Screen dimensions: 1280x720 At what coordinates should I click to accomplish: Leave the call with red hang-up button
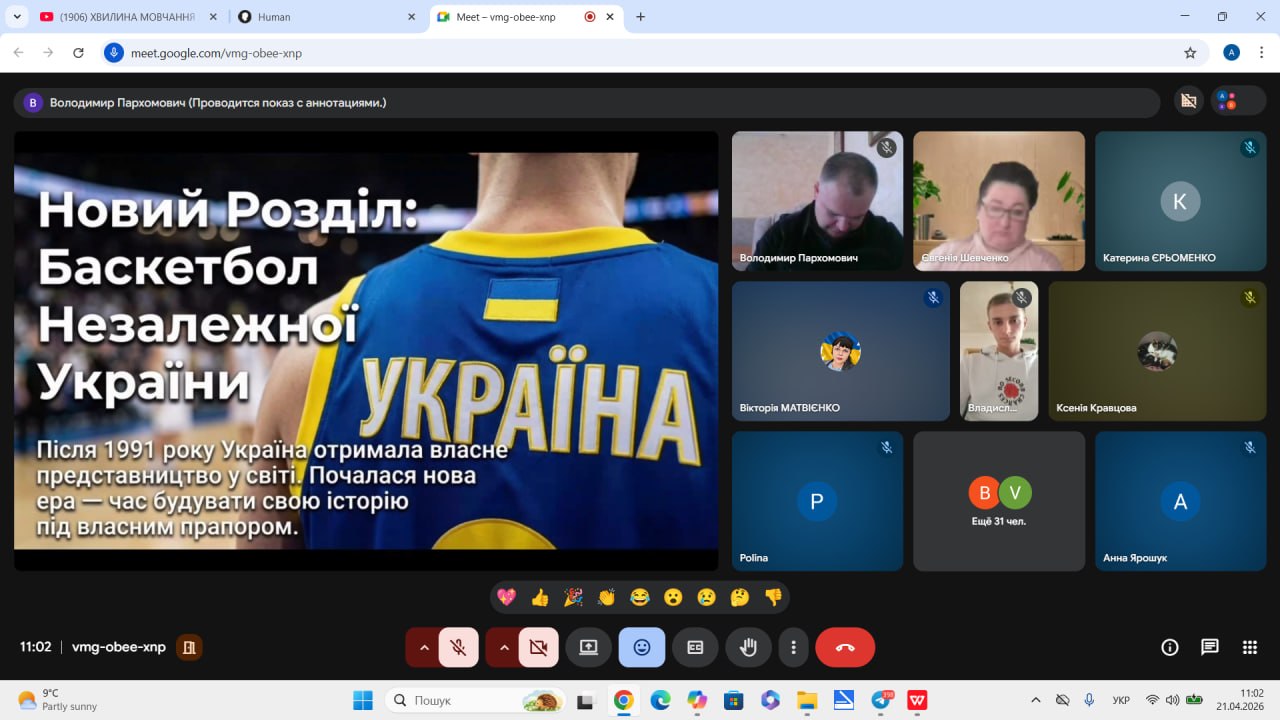845,648
